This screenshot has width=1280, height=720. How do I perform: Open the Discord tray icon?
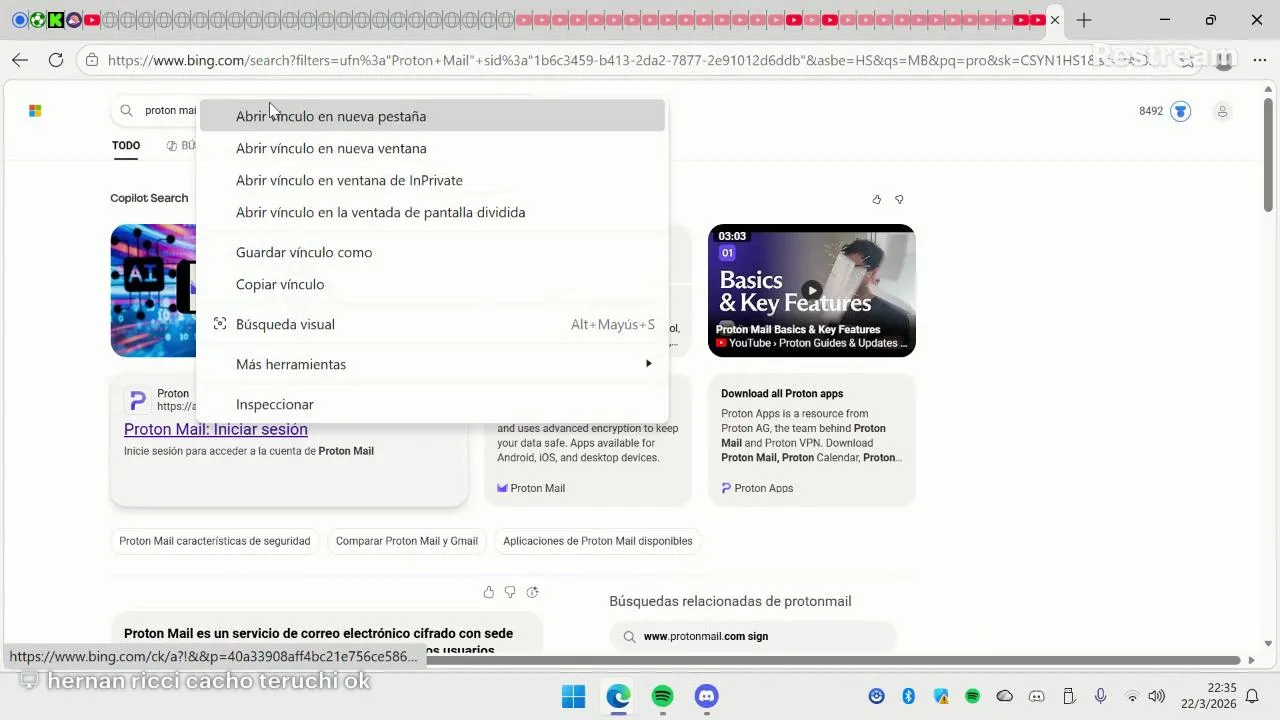(1037, 696)
